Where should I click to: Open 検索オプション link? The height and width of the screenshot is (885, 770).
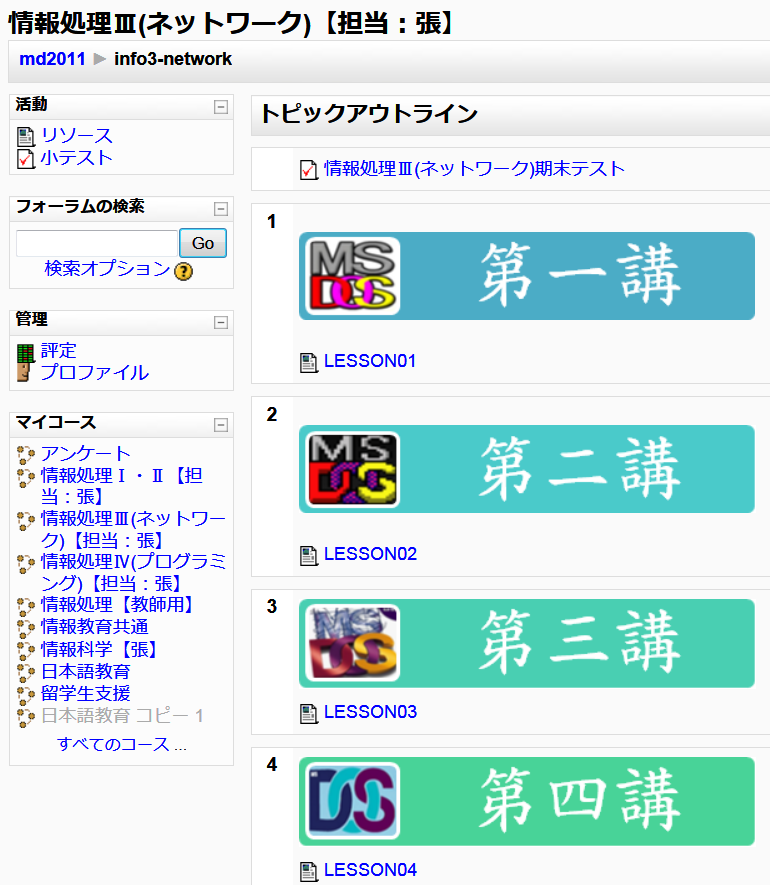point(107,268)
